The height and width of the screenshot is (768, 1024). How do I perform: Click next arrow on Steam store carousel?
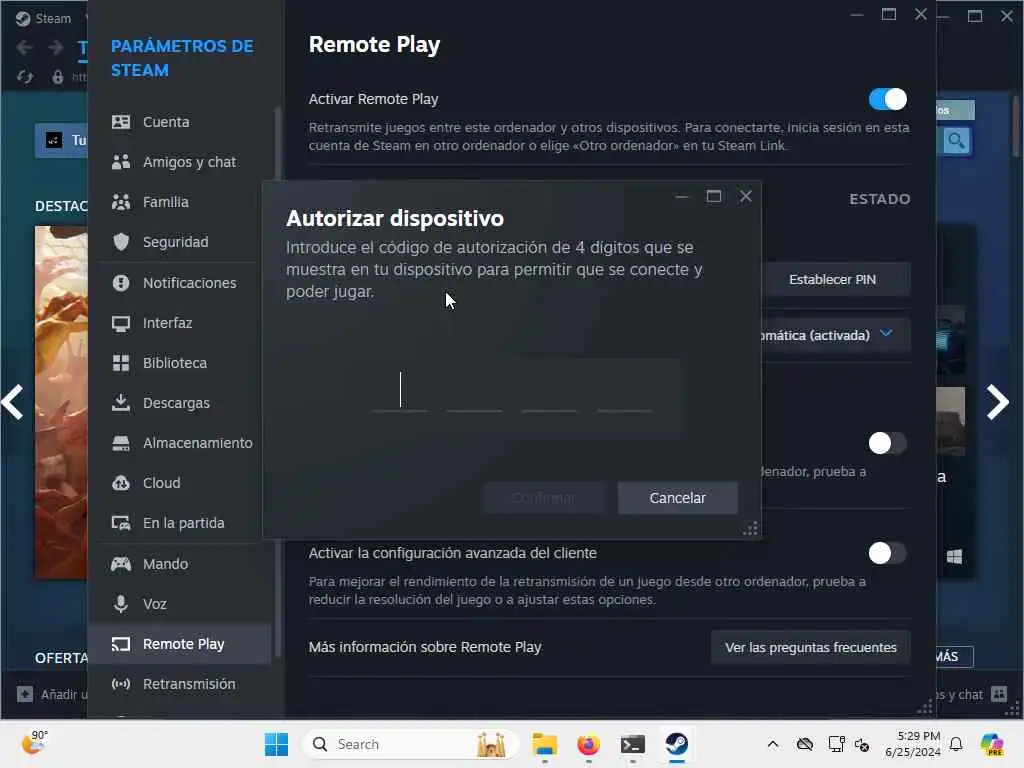click(x=997, y=402)
